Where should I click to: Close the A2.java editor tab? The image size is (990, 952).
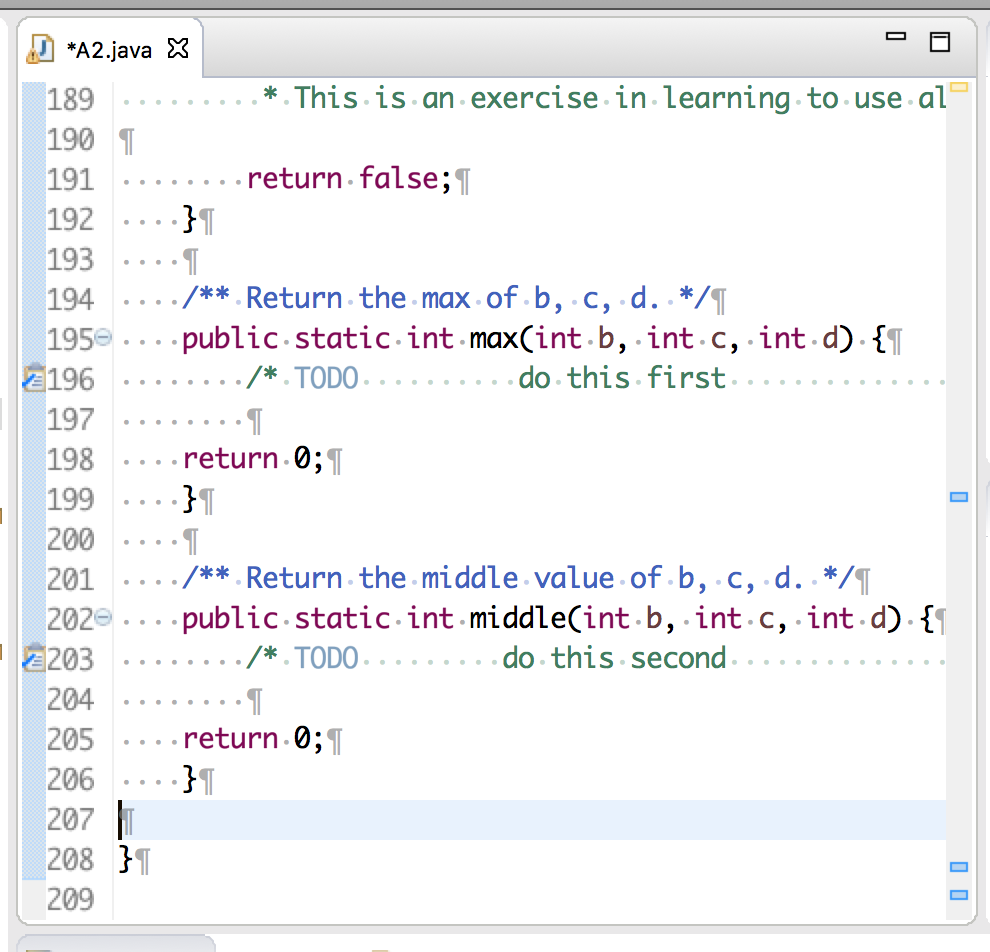[x=178, y=48]
